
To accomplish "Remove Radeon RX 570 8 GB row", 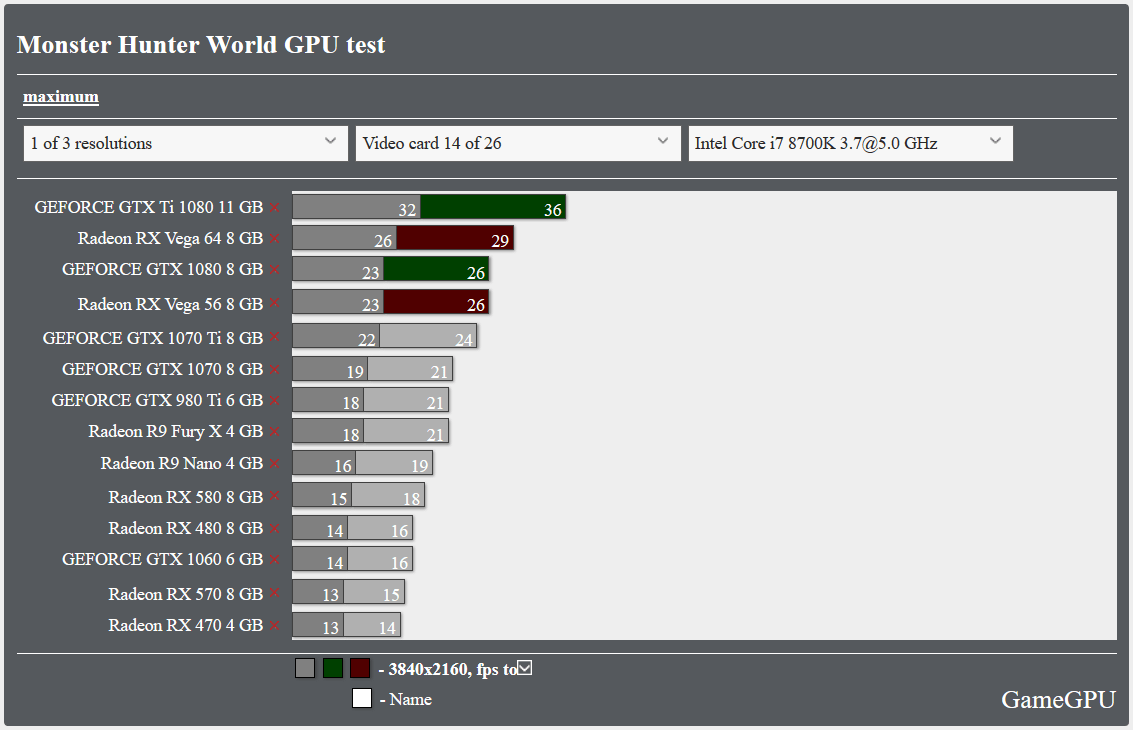I will coord(275,593).
